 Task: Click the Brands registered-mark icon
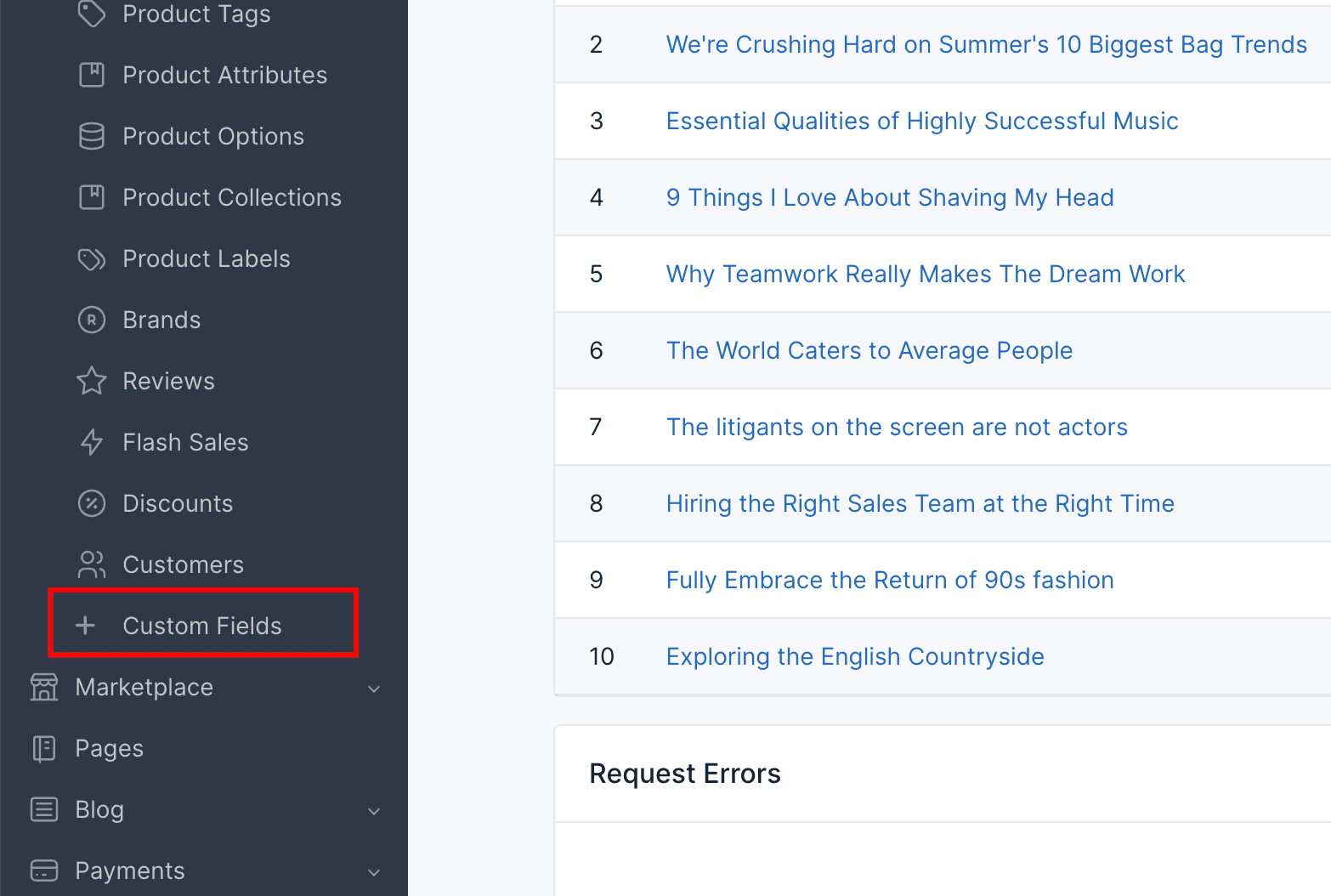[x=92, y=320]
